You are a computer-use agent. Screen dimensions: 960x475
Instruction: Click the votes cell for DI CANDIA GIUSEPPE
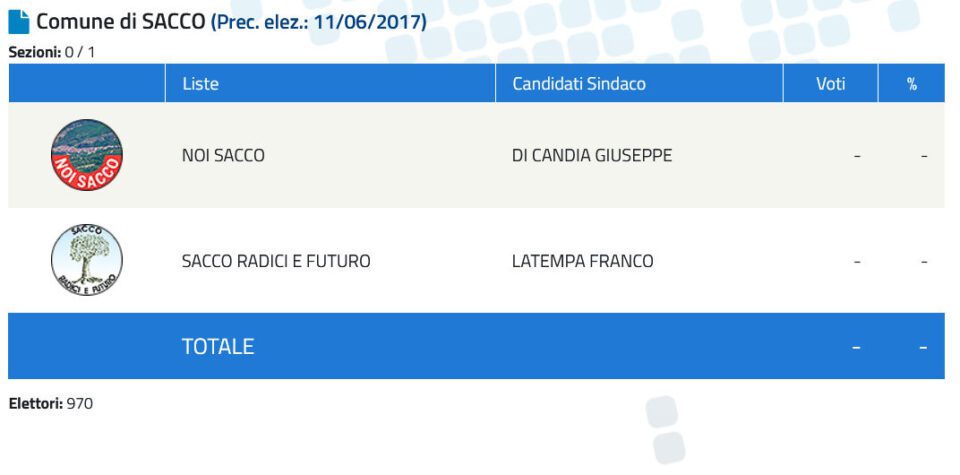point(857,156)
